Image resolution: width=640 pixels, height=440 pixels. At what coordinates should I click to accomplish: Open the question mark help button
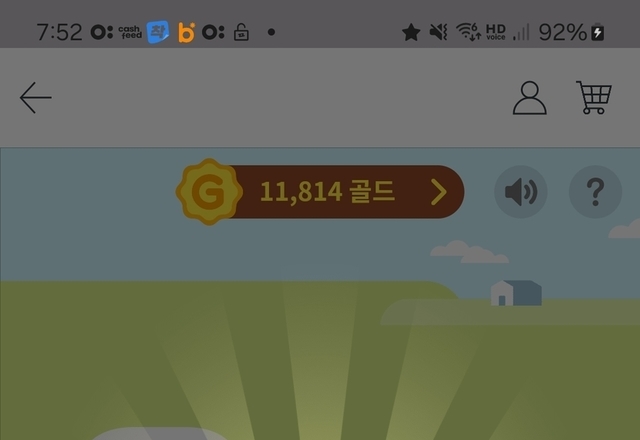596,191
